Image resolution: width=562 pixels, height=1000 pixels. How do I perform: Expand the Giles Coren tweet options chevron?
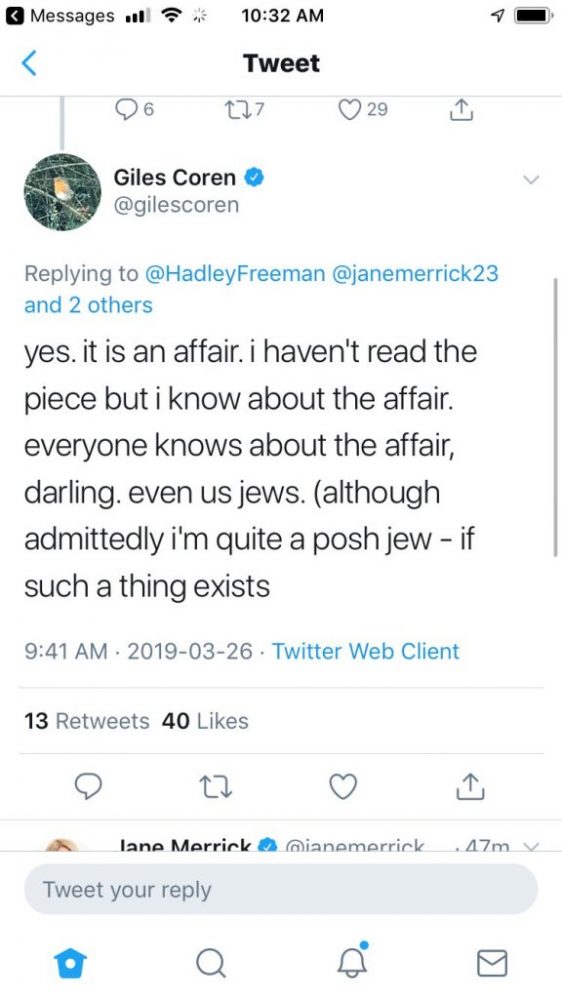click(x=531, y=179)
